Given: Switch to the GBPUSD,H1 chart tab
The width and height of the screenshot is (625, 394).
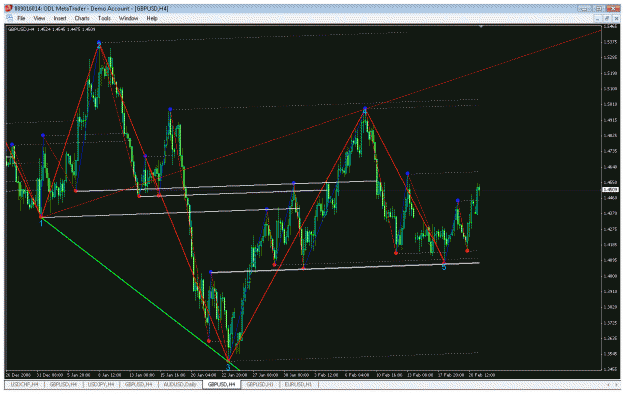Looking at the screenshot, I should tap(260, 384).
